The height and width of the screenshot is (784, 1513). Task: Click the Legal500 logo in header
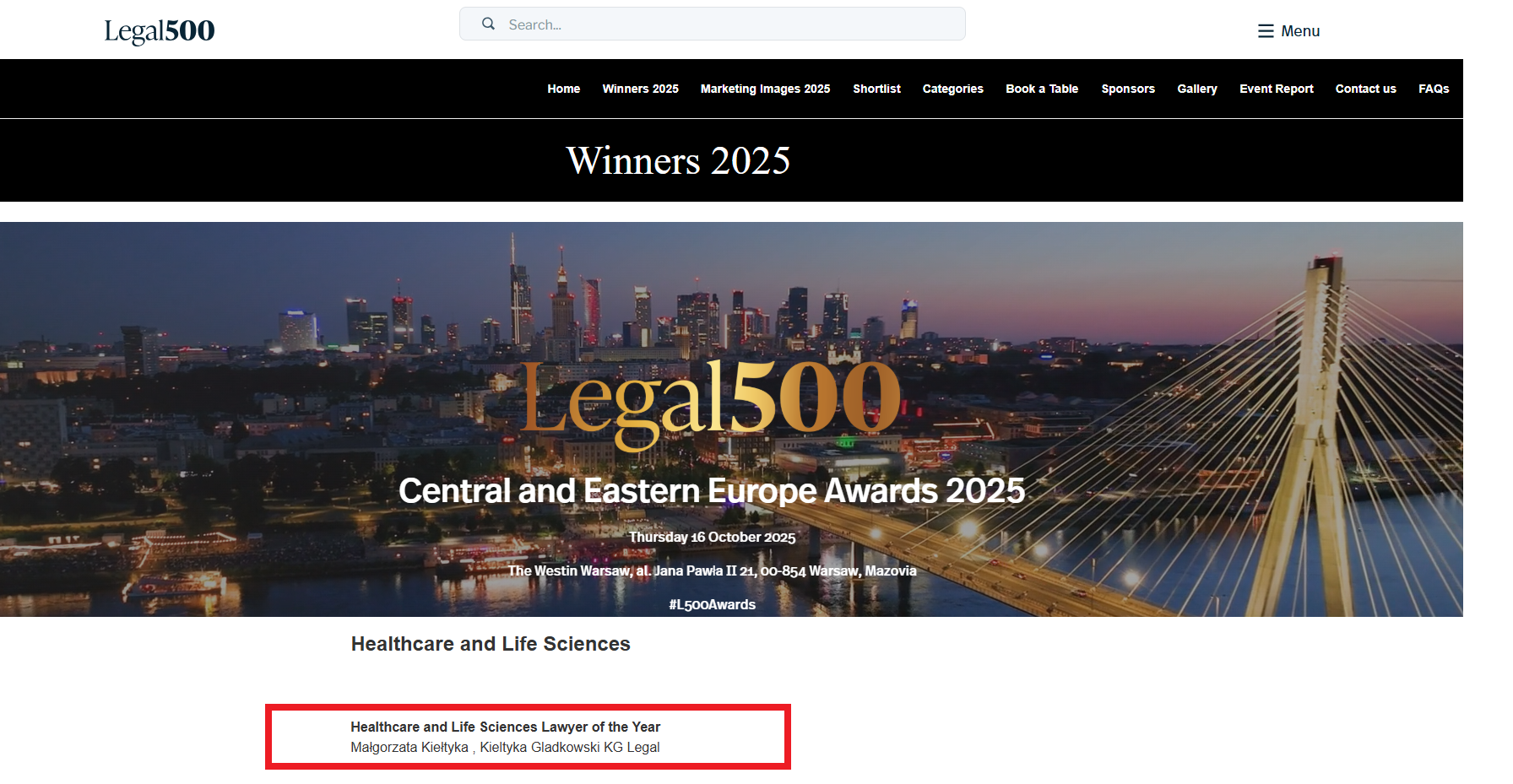(160, 31)
